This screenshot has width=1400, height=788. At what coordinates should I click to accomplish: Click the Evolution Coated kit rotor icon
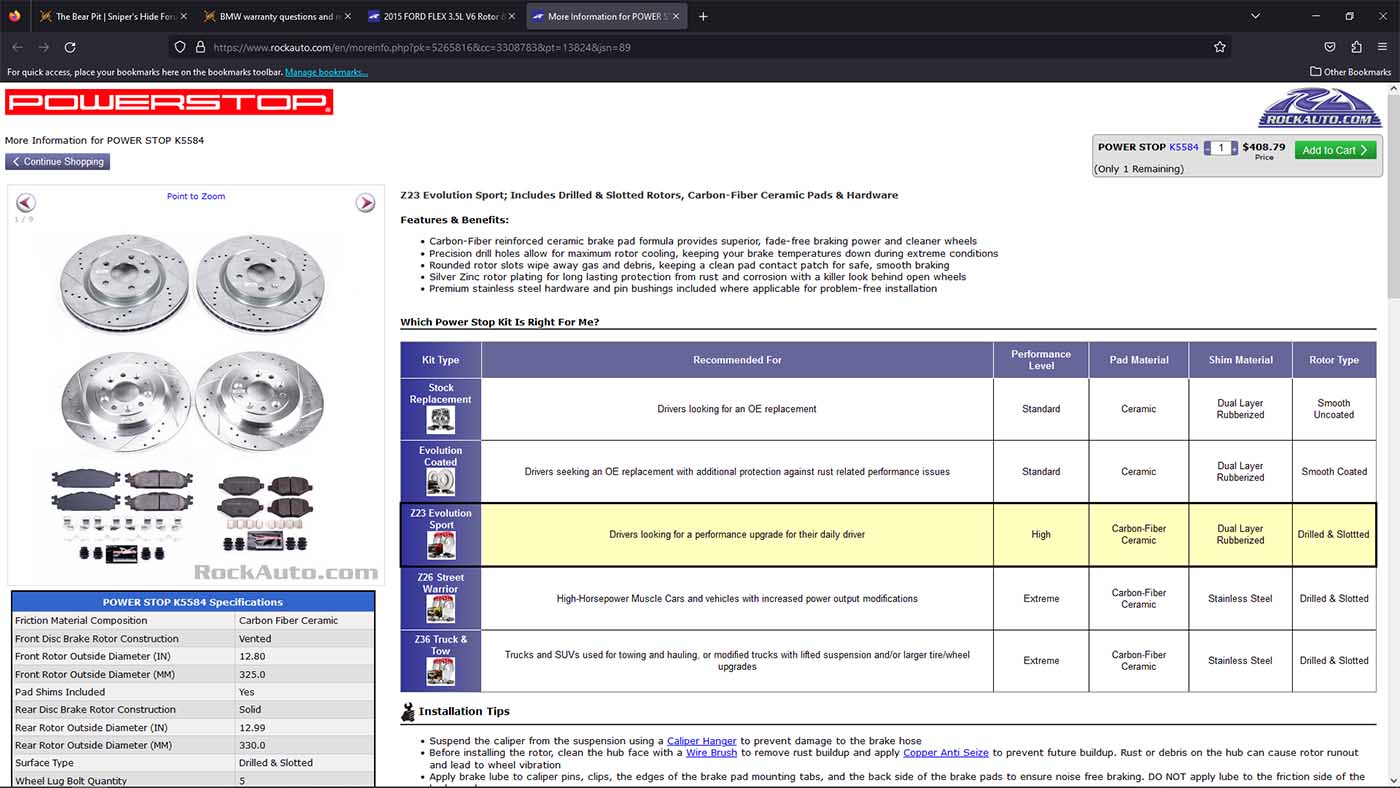click(x=441, y=482)
